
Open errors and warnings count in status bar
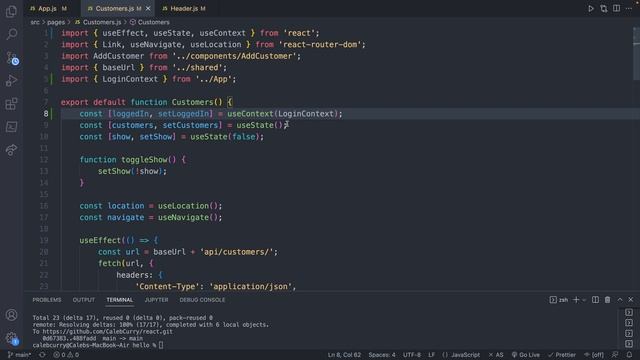click(x=66, y=355)
